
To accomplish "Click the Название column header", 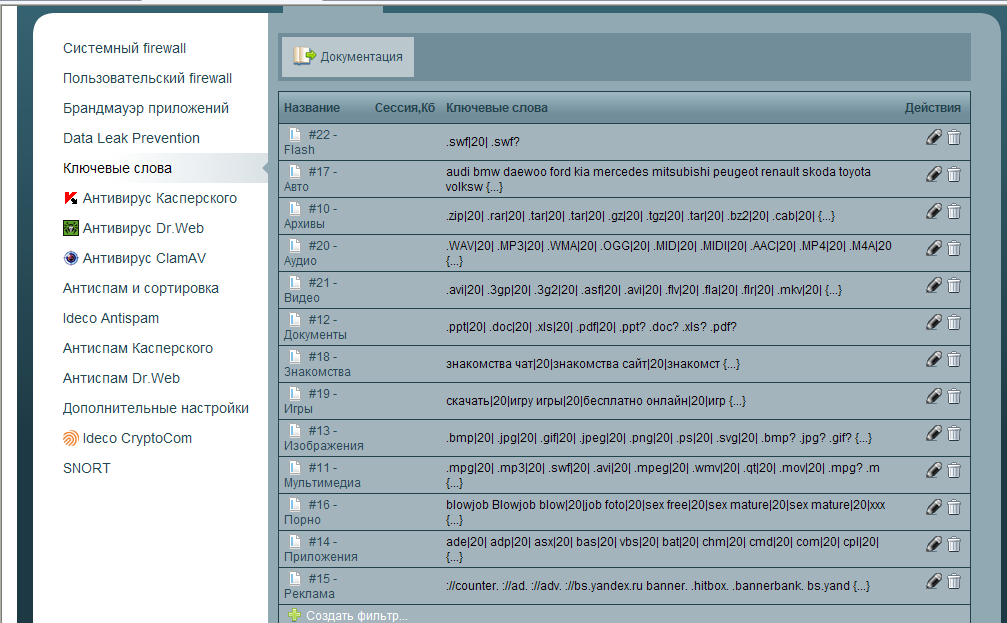I will click(x=312, y=108).
